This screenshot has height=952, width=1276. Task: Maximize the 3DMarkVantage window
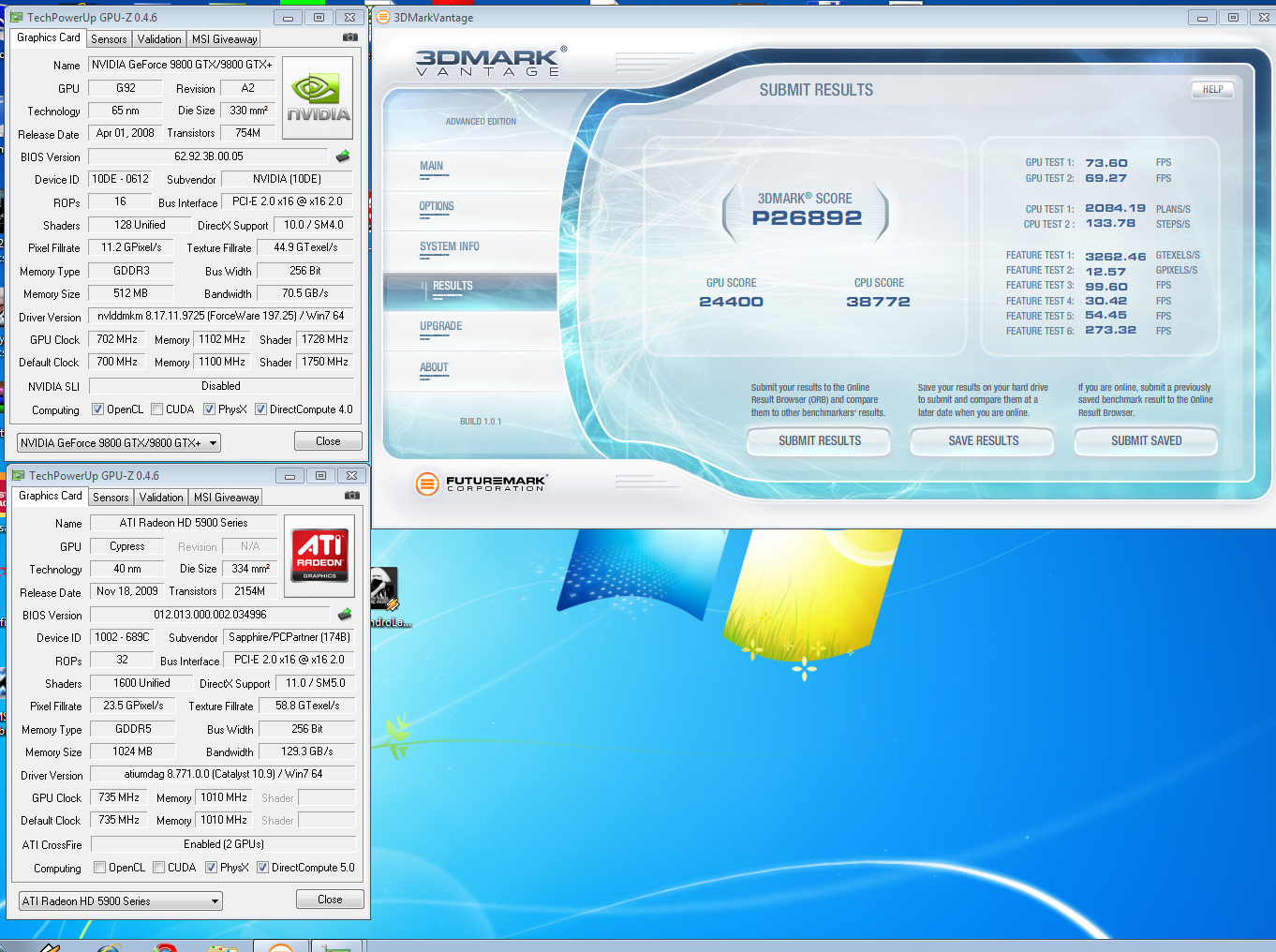point(1233,17)
